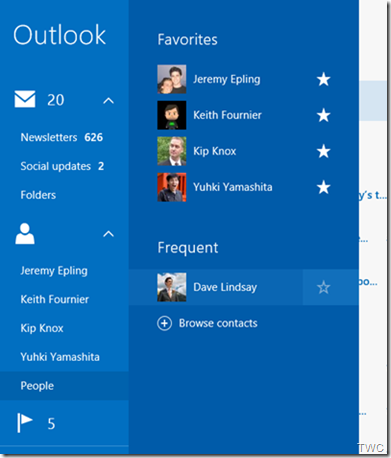The image size is (391, 458).
Task: Click Dave Lindsay's profile photo
Action: point(172,287)
